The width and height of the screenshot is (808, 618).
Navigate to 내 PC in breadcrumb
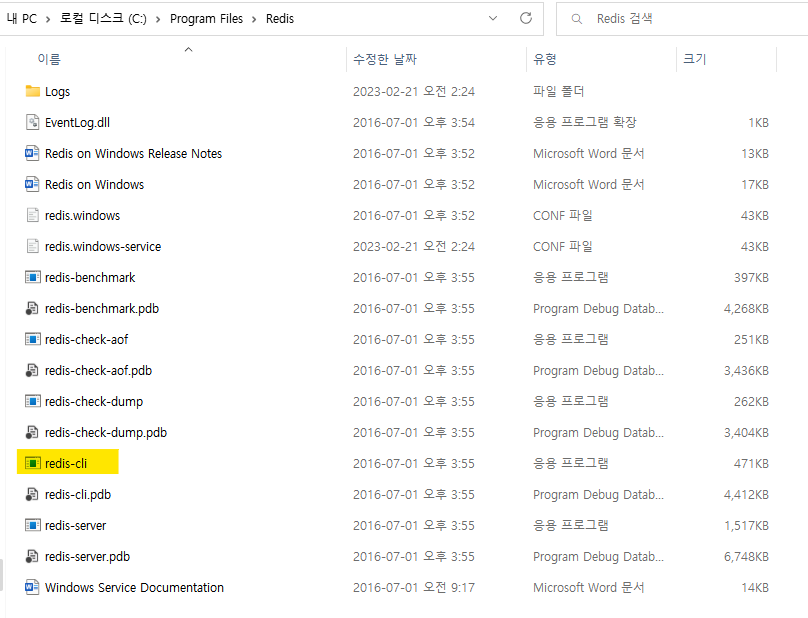(22, 19)
